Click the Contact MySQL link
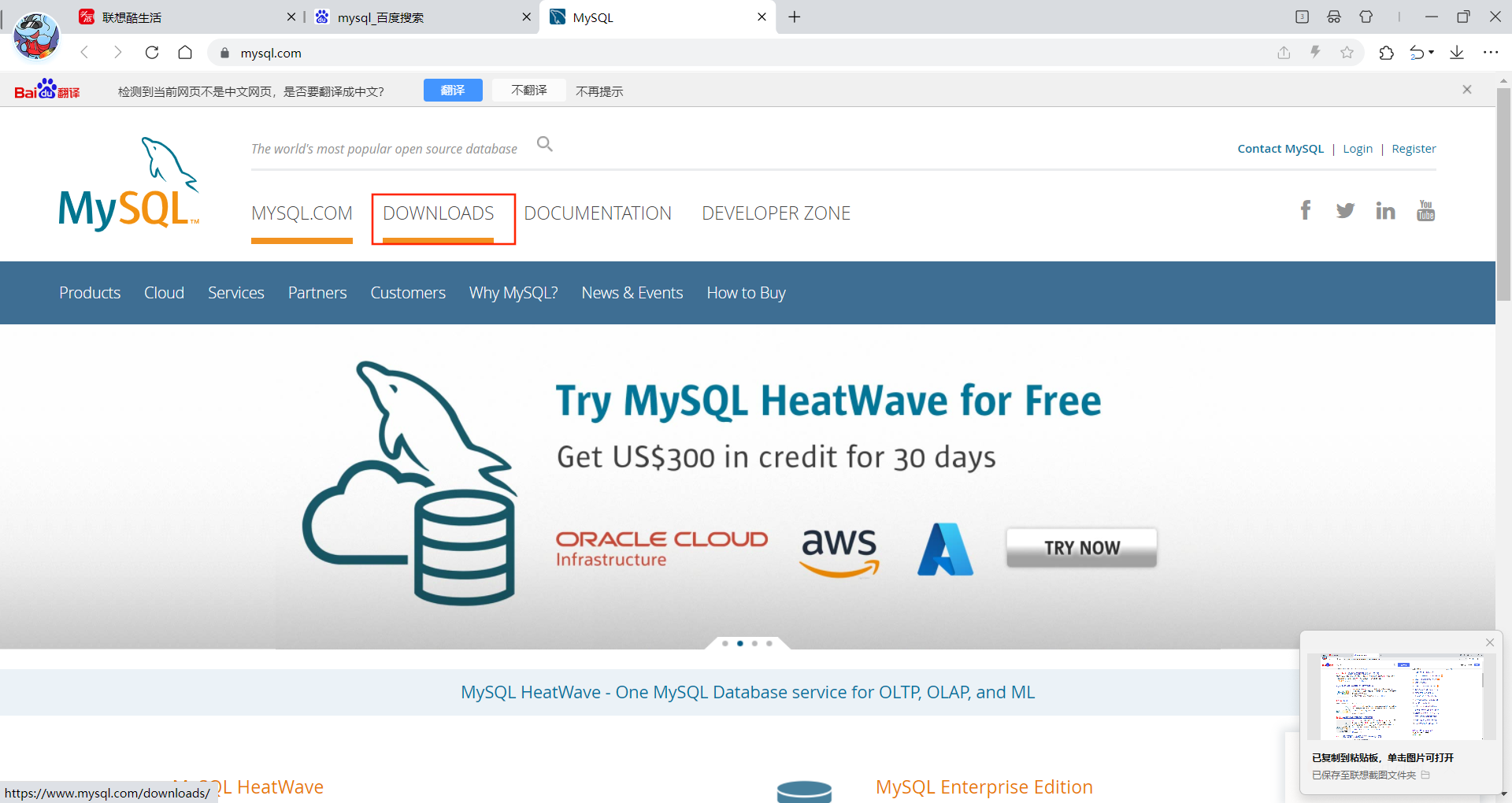 1280,149
